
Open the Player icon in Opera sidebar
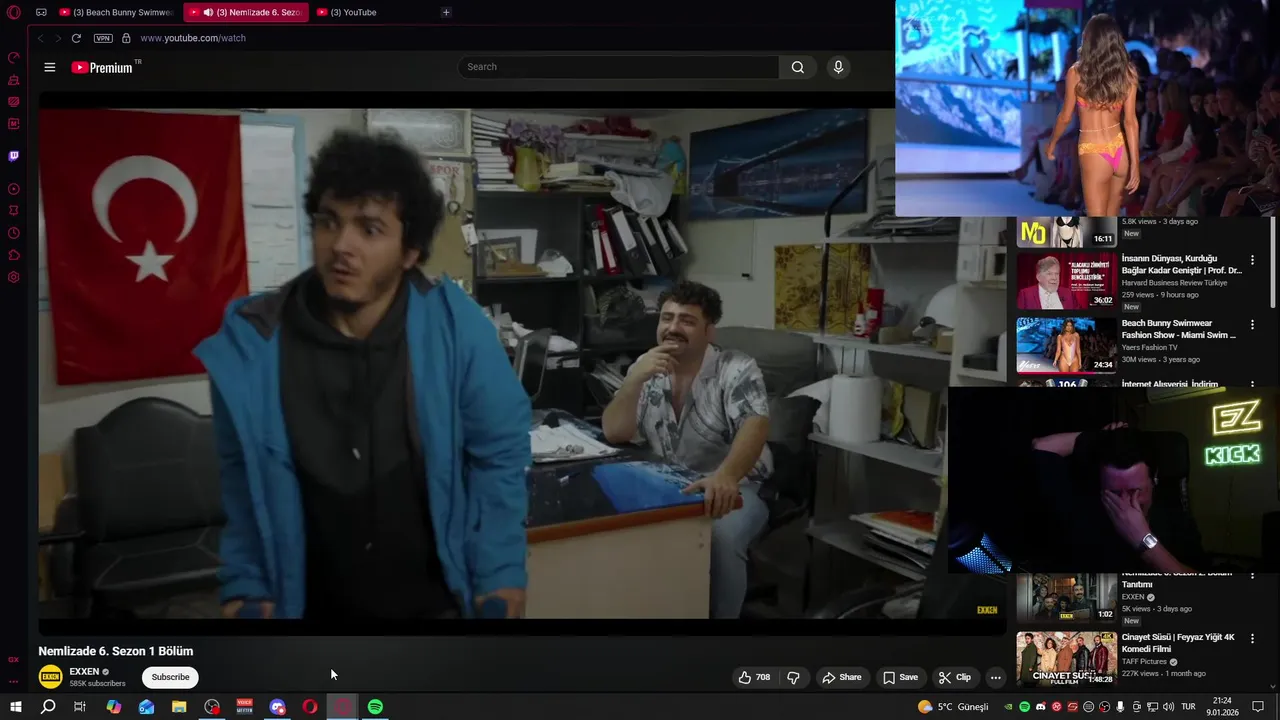click(x=14, y=189)
